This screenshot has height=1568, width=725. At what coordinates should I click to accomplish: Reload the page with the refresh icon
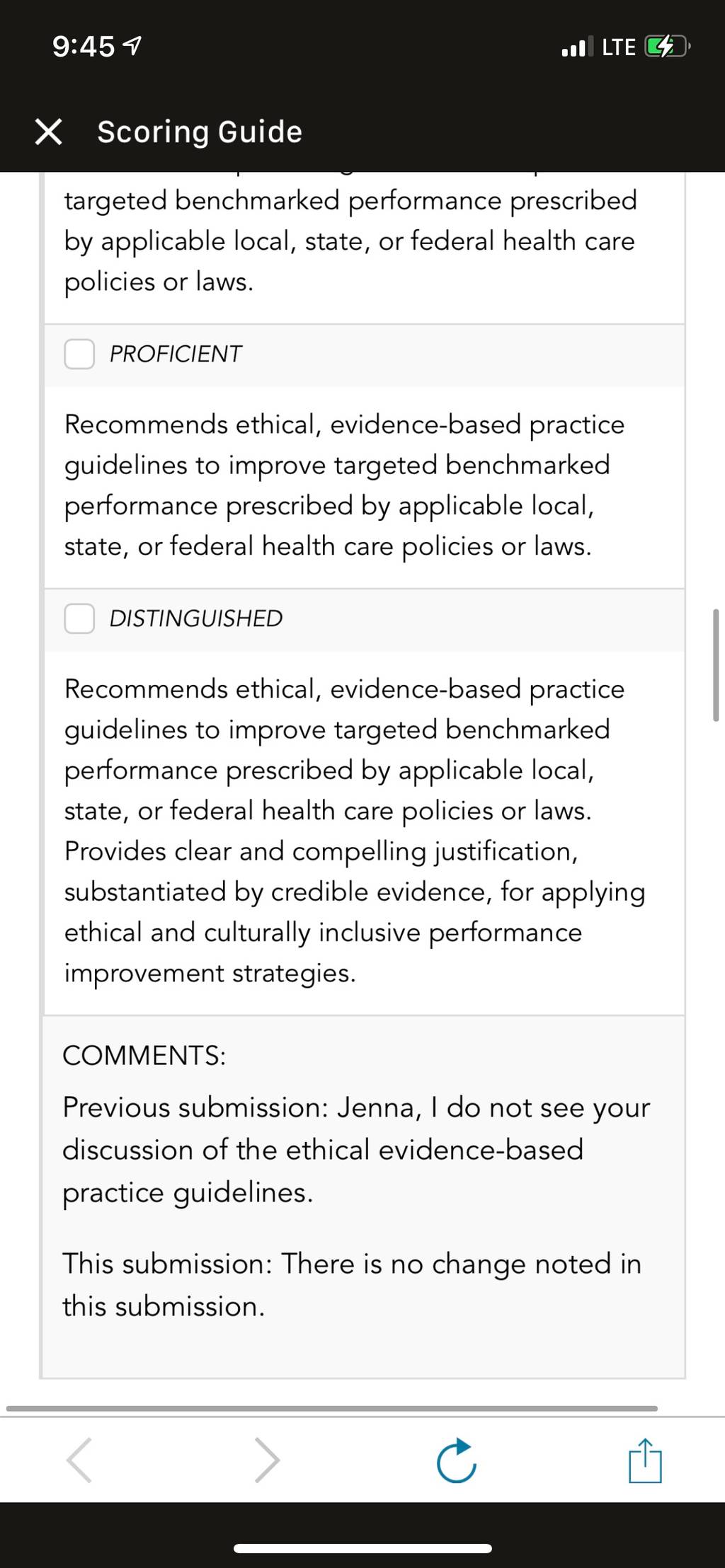pyautogui.click(x=456, y=1460)
